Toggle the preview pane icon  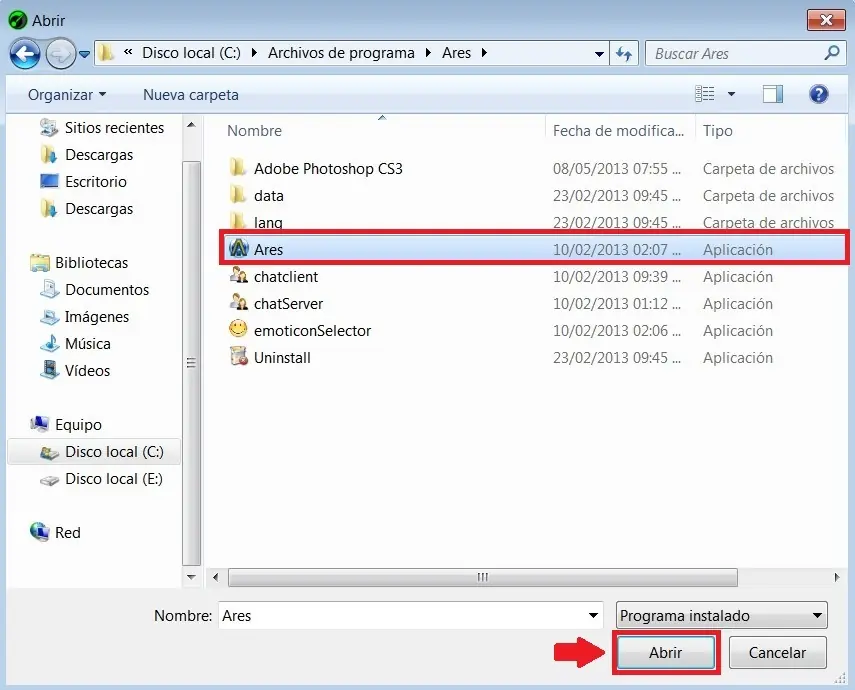pyautogui.click(x=772, y=94)
